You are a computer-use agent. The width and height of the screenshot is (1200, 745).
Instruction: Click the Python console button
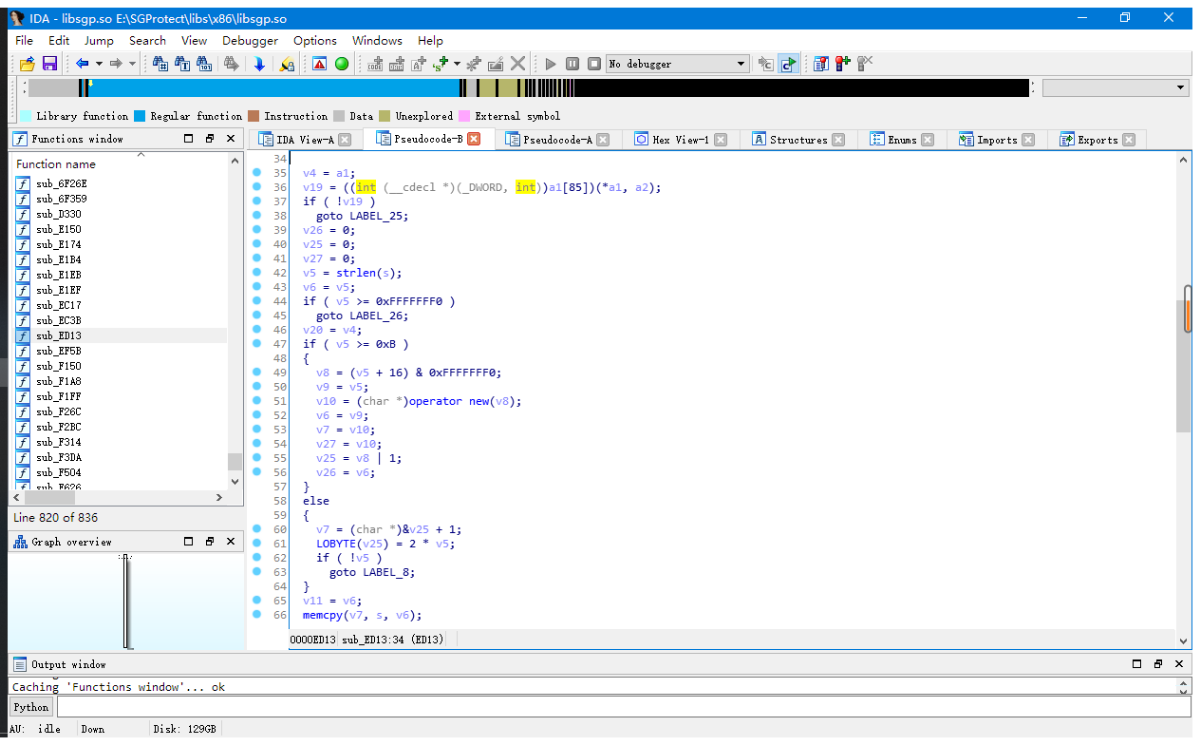(31, 707)
